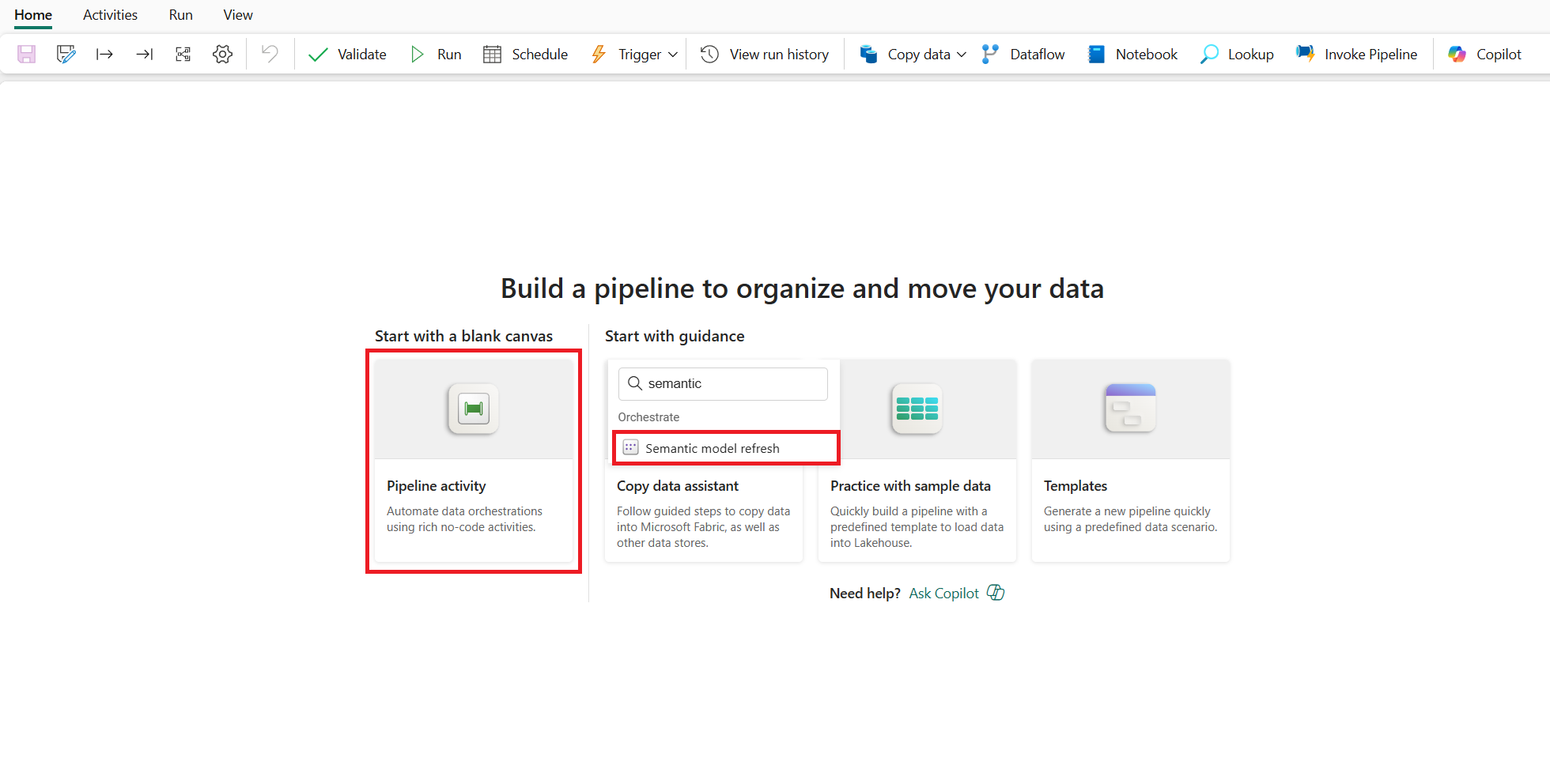Image resolution: width=1550 pixels, height=784 pixels.
Task: Click the Notebook button label
Action: (1147, 55)
